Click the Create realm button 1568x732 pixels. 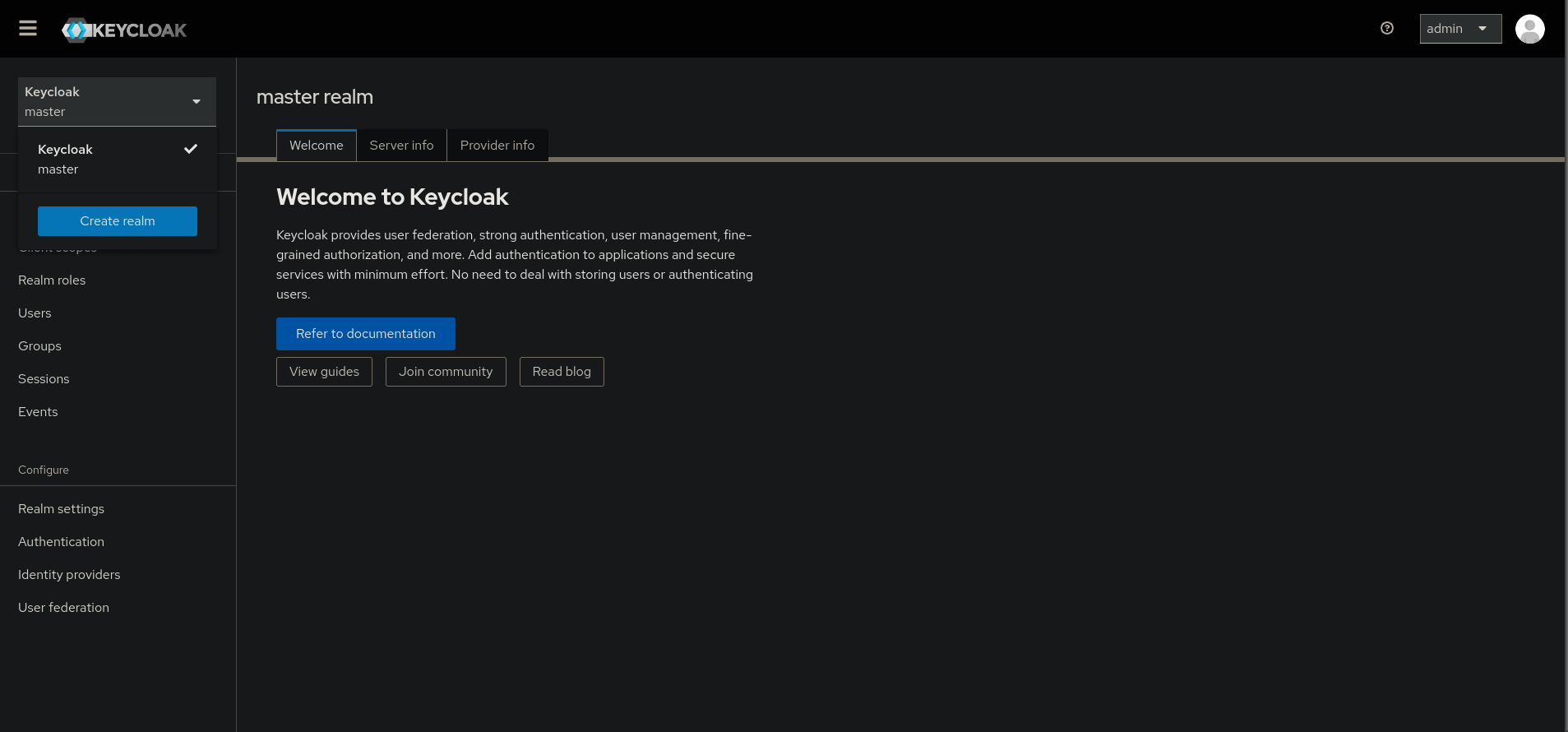coord(118,221)
